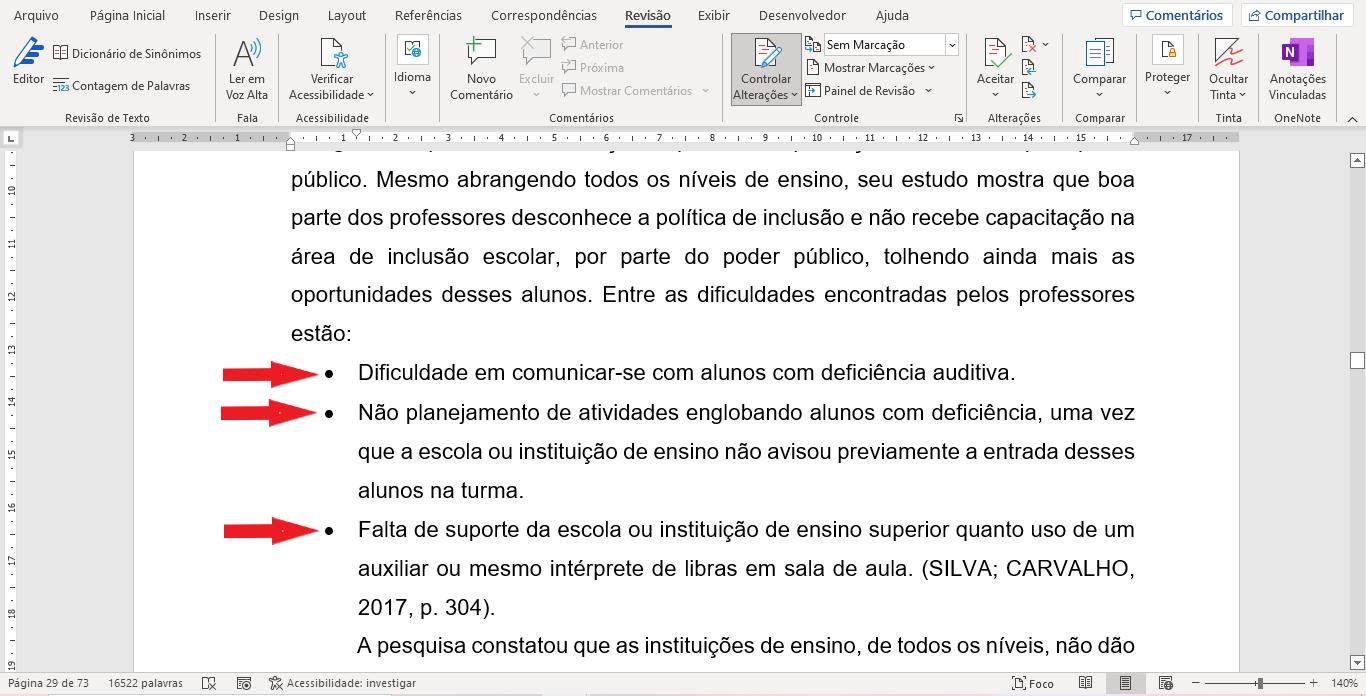Switch to the Referências tab
Image resolution: width=1366 pixels, height=696 pixels.
coord(428,15)
